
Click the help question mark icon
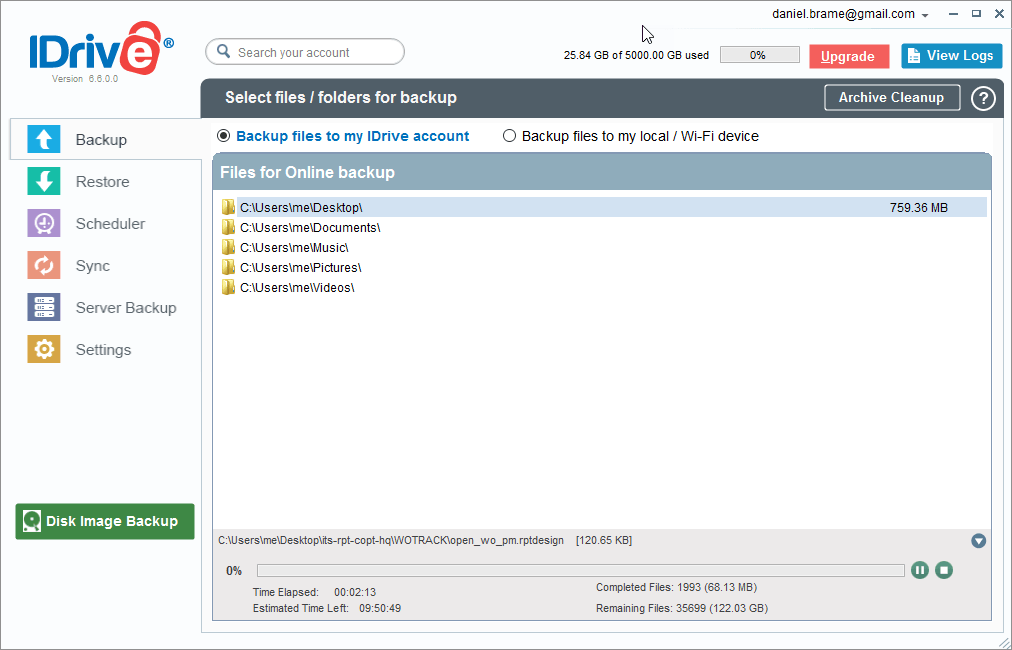pos(983,98)
